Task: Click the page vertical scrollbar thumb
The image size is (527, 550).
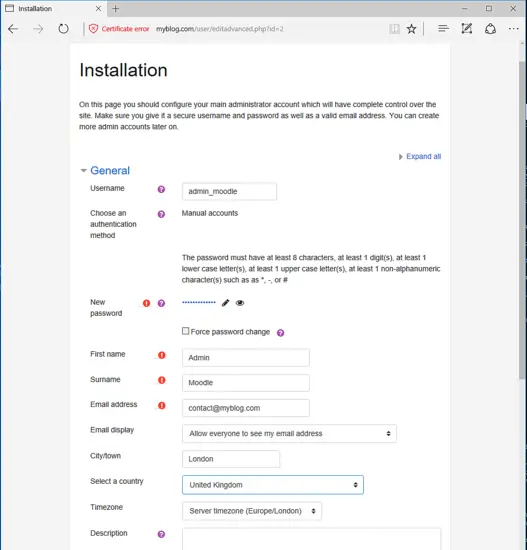Action: 523,220
